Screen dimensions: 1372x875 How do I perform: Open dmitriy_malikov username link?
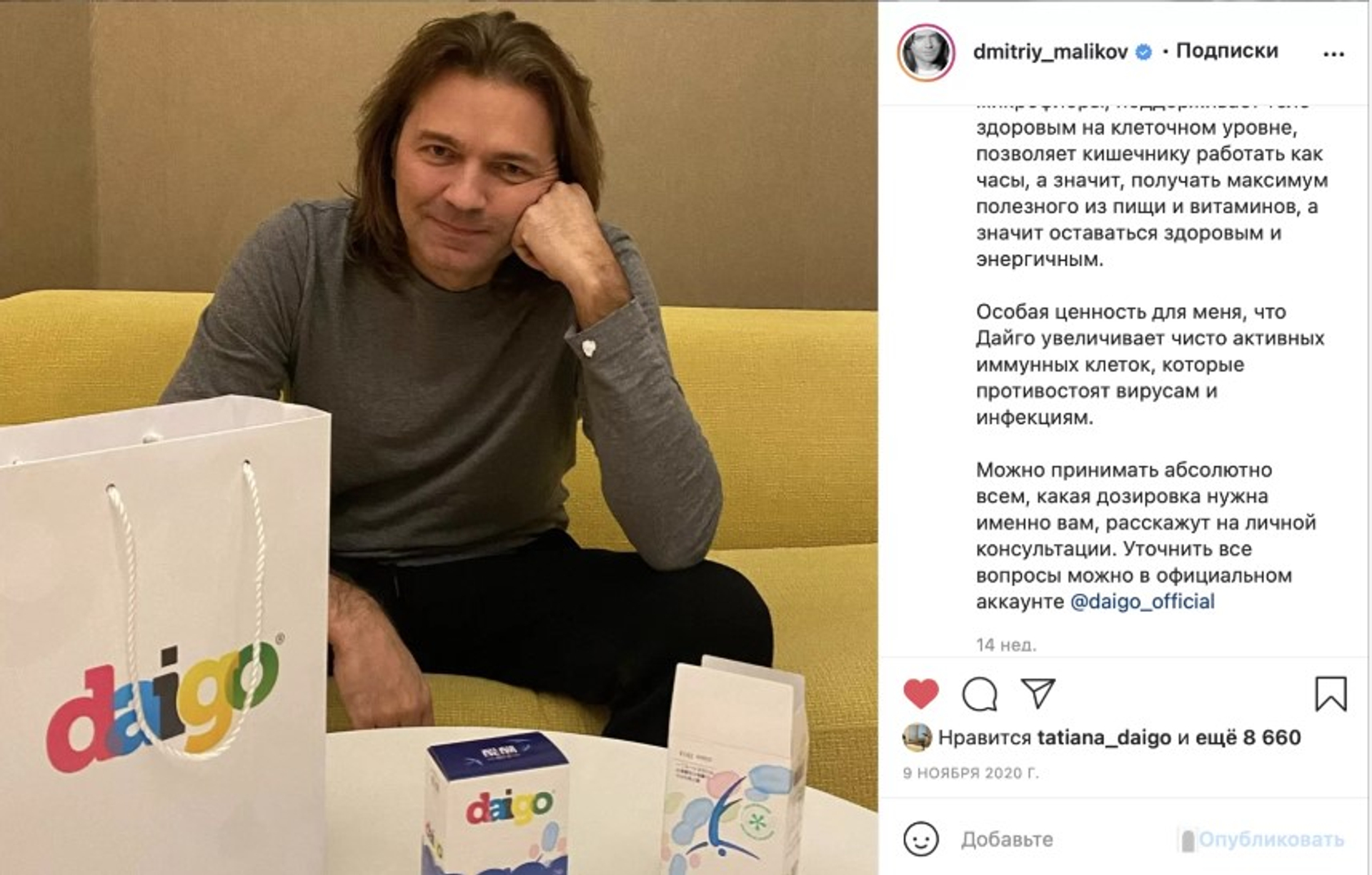(x=1050, y=52)
